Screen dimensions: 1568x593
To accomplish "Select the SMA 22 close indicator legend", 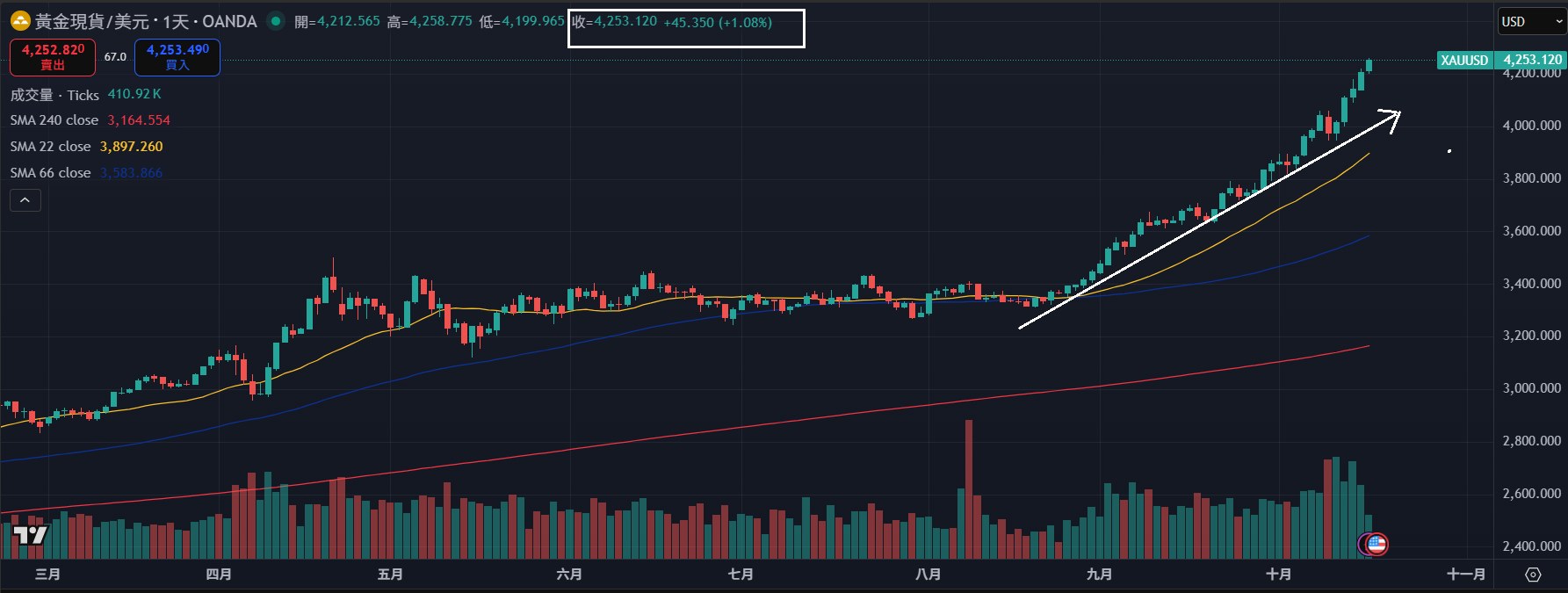I will coord(51,147).
